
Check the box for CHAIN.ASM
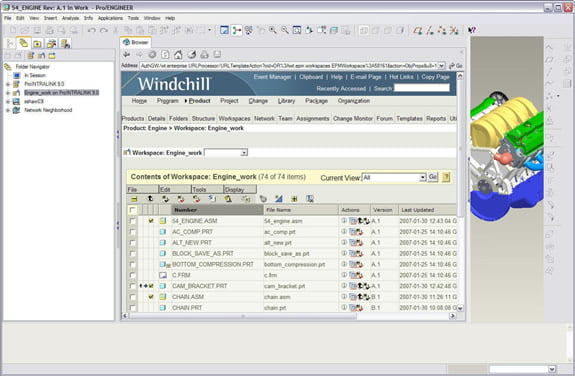tap(133, 297)
